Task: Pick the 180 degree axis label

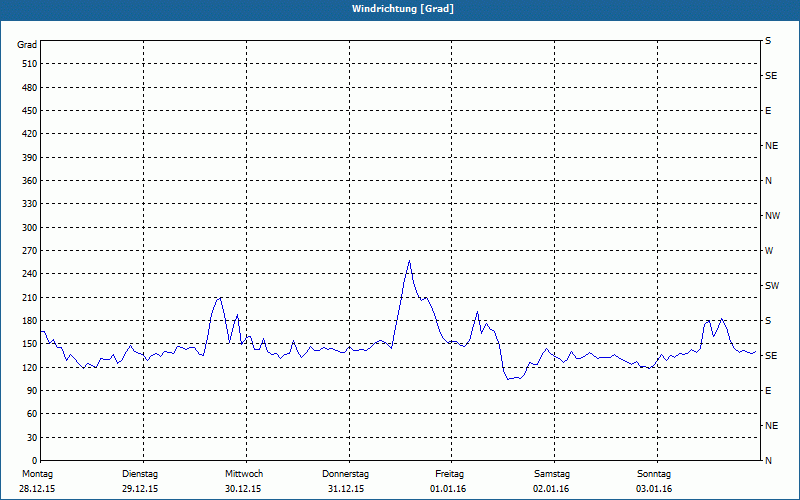Action: (x=30, y=320)
